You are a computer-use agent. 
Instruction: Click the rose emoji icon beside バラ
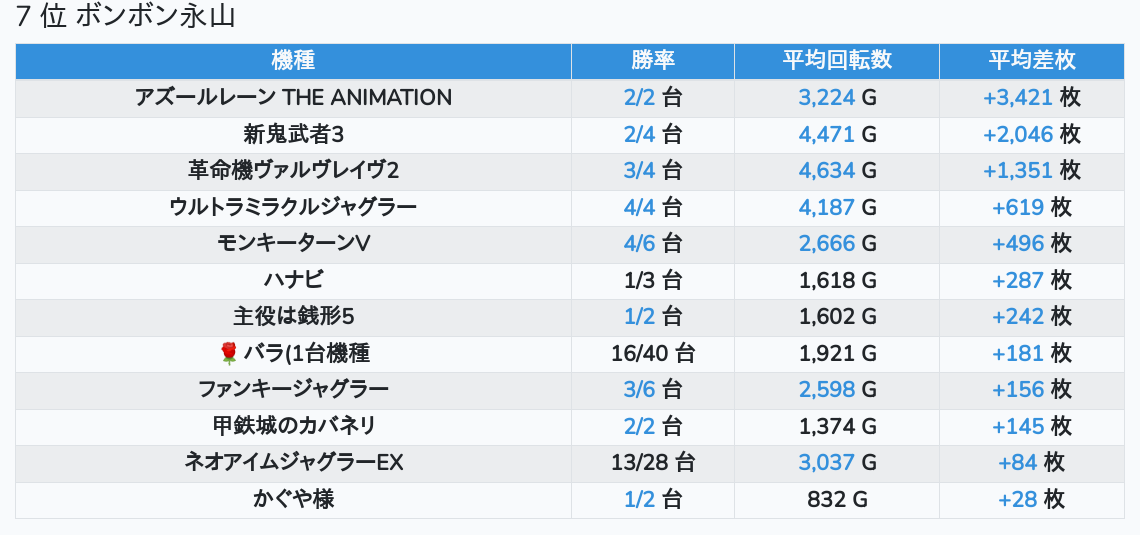pyautogui.click(x=229, y=353)
